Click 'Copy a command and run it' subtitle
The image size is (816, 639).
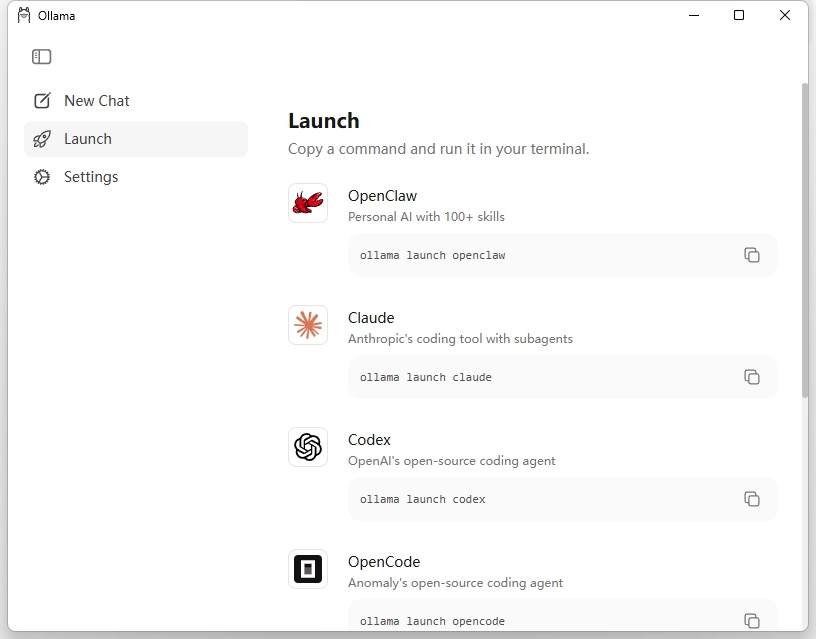(439, 149)
